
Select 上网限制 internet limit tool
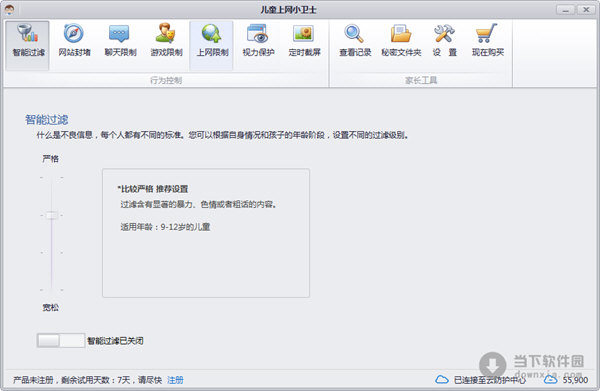point(212,46)
